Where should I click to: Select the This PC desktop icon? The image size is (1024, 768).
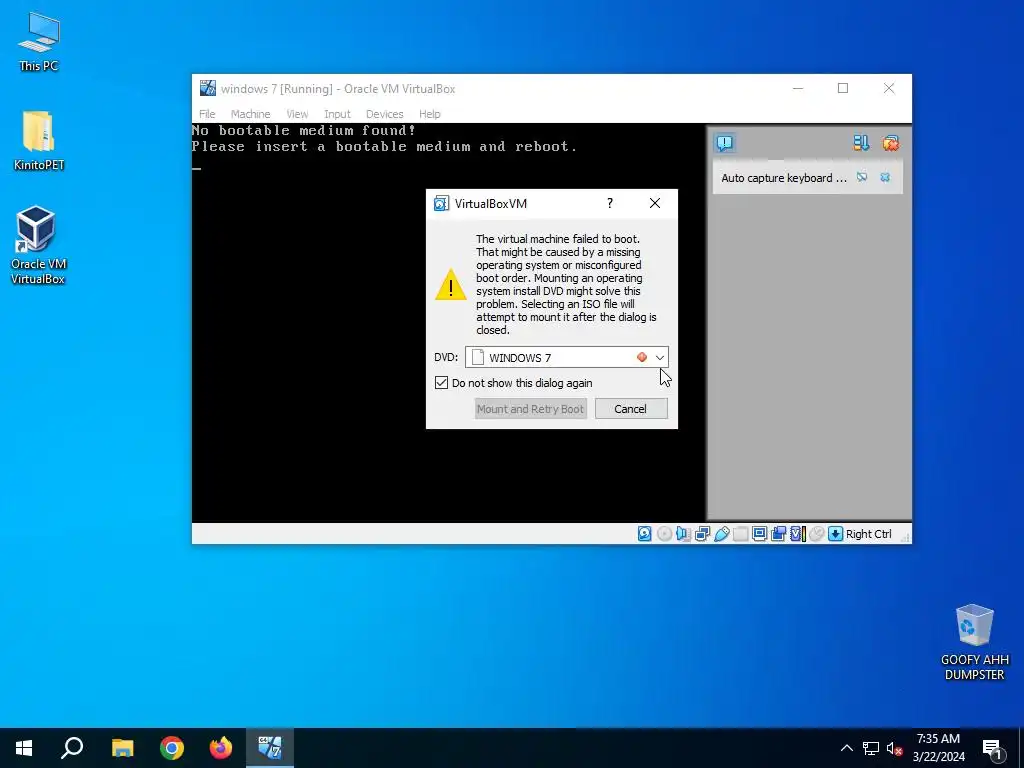pyautogui.click(x=39, y=42)
